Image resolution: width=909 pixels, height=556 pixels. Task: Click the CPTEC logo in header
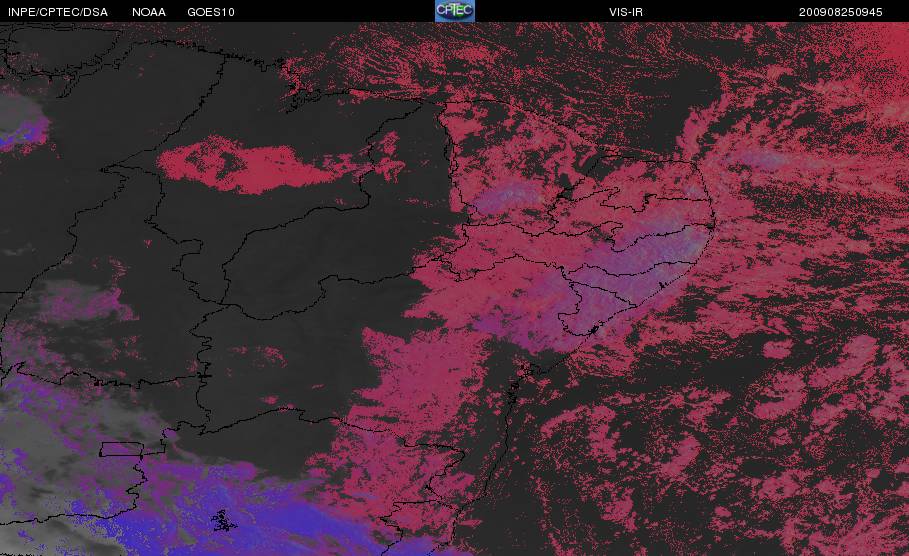455,11
